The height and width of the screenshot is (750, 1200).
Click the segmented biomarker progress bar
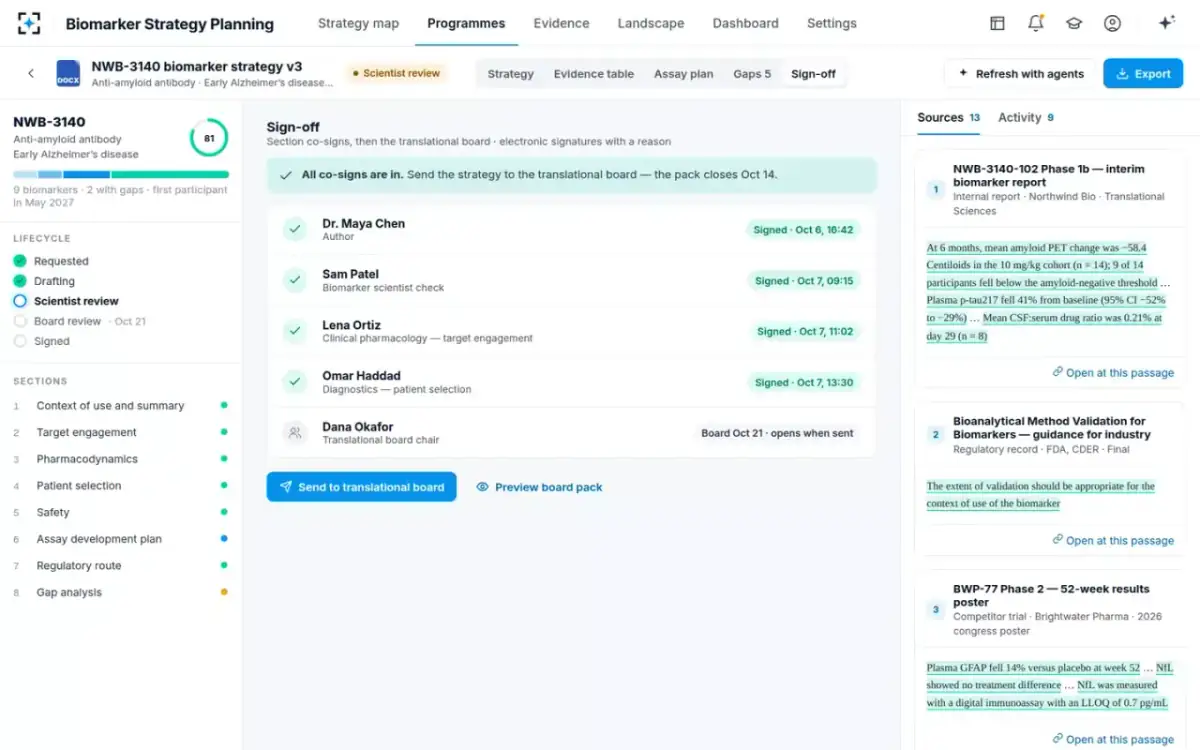click(x=121, y=175)
